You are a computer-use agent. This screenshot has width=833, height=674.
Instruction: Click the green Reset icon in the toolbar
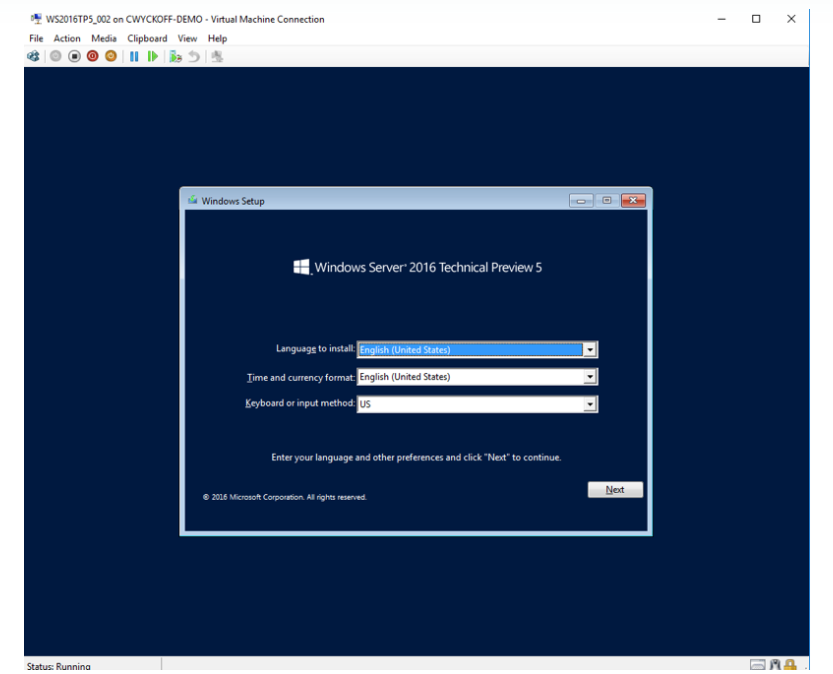[x=152, y=57]
